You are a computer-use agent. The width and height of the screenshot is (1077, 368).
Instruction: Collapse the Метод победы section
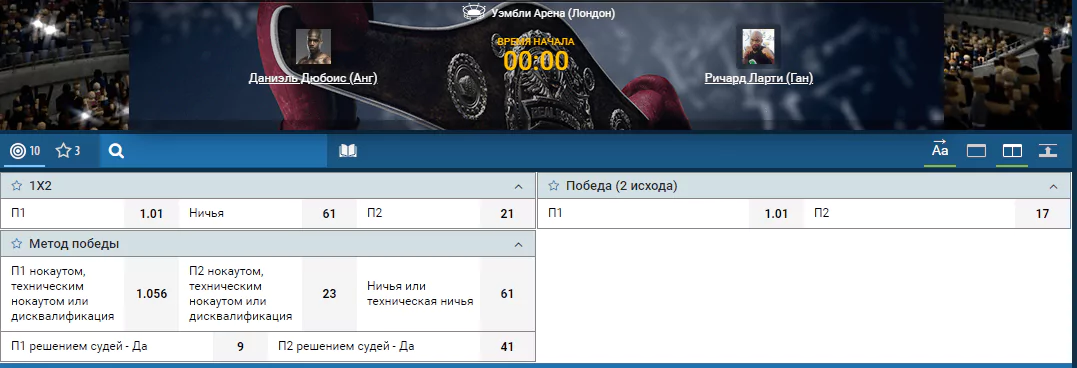click(x=519, y=244)
